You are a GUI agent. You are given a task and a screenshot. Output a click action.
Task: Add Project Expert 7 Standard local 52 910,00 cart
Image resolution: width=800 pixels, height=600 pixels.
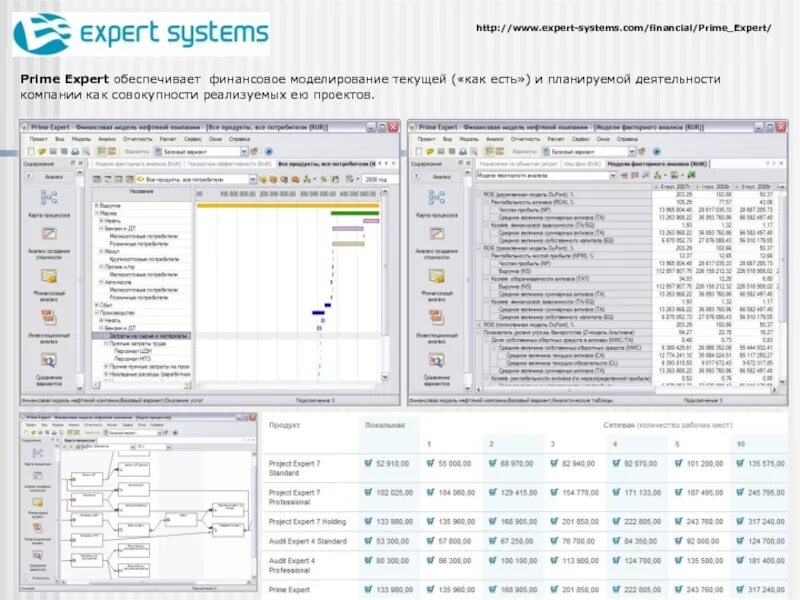[368, 463]
